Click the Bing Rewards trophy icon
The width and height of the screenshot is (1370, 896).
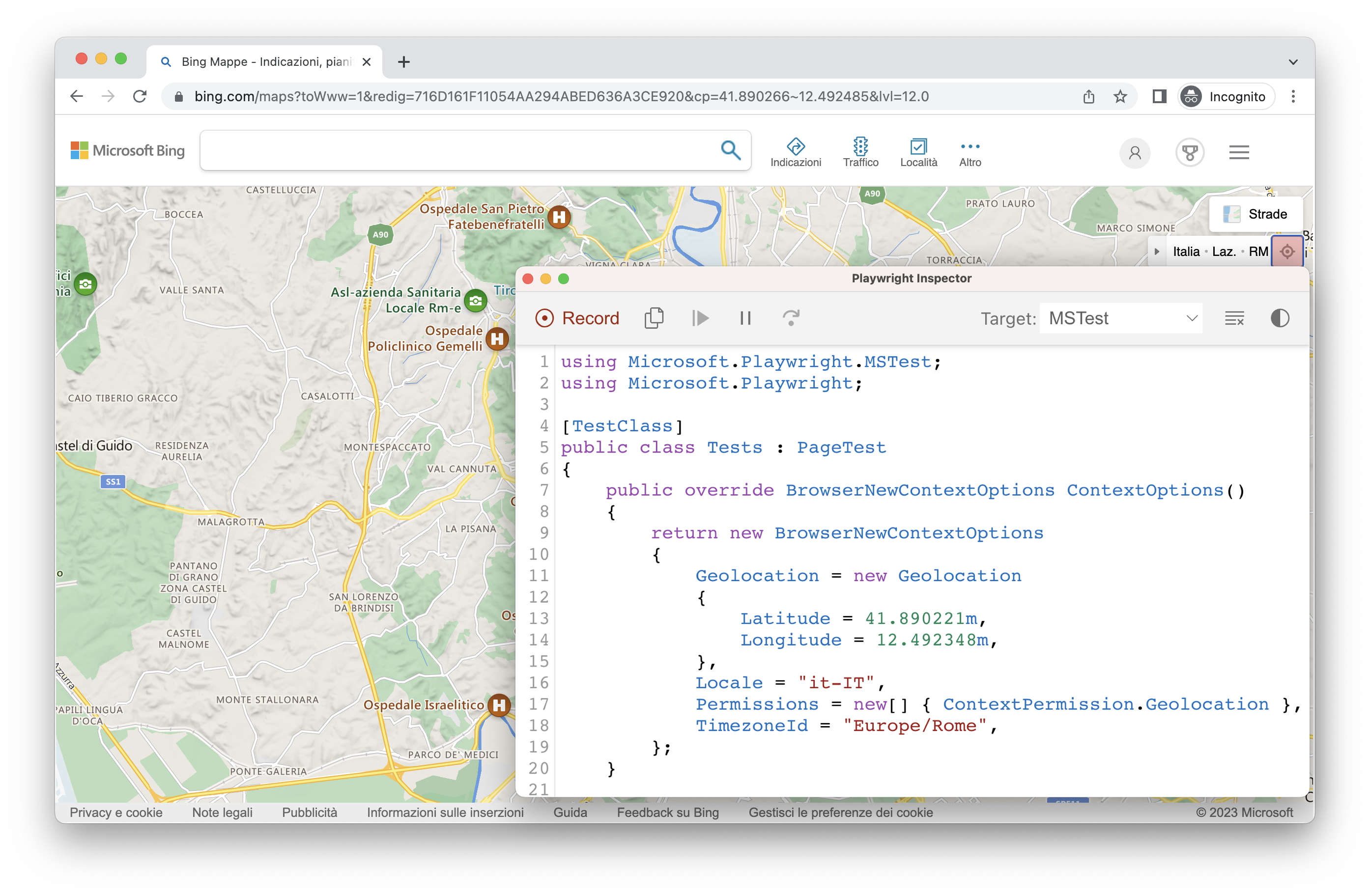coord(1190,152)
